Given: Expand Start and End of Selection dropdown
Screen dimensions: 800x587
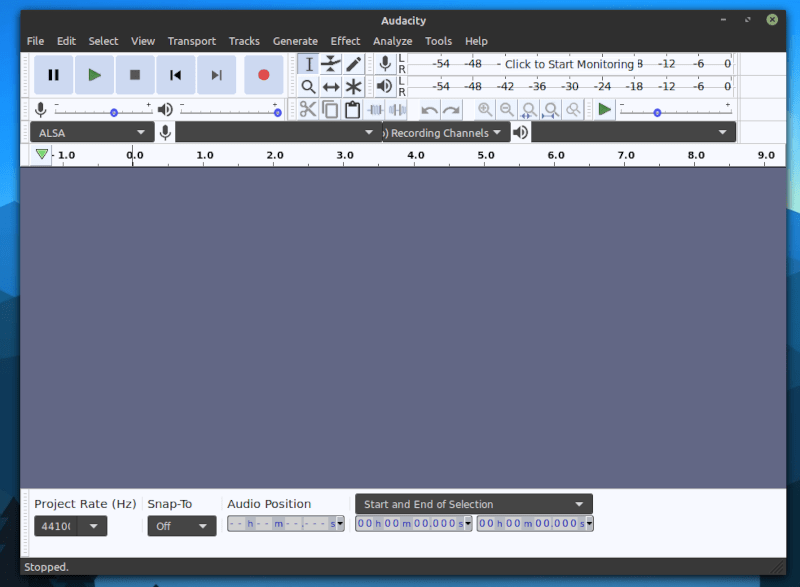Looking at the screenshot, I should (473, 504).
